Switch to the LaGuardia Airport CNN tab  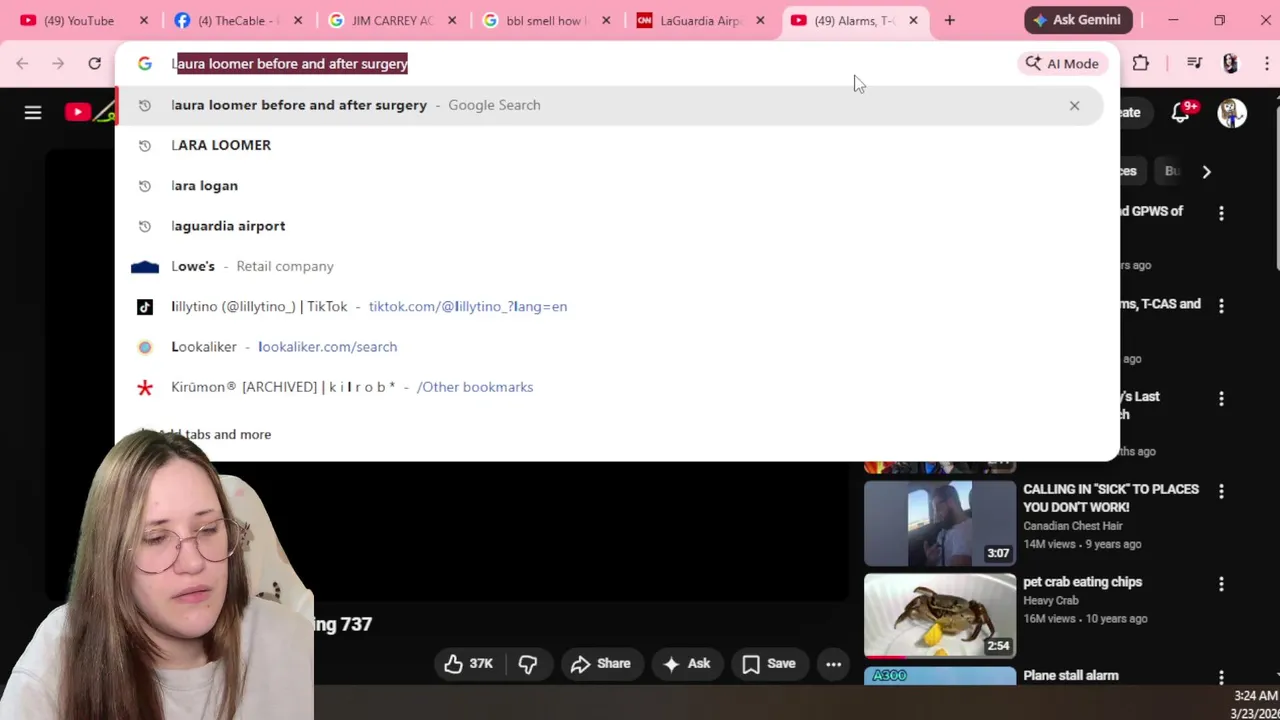(698, 20)
